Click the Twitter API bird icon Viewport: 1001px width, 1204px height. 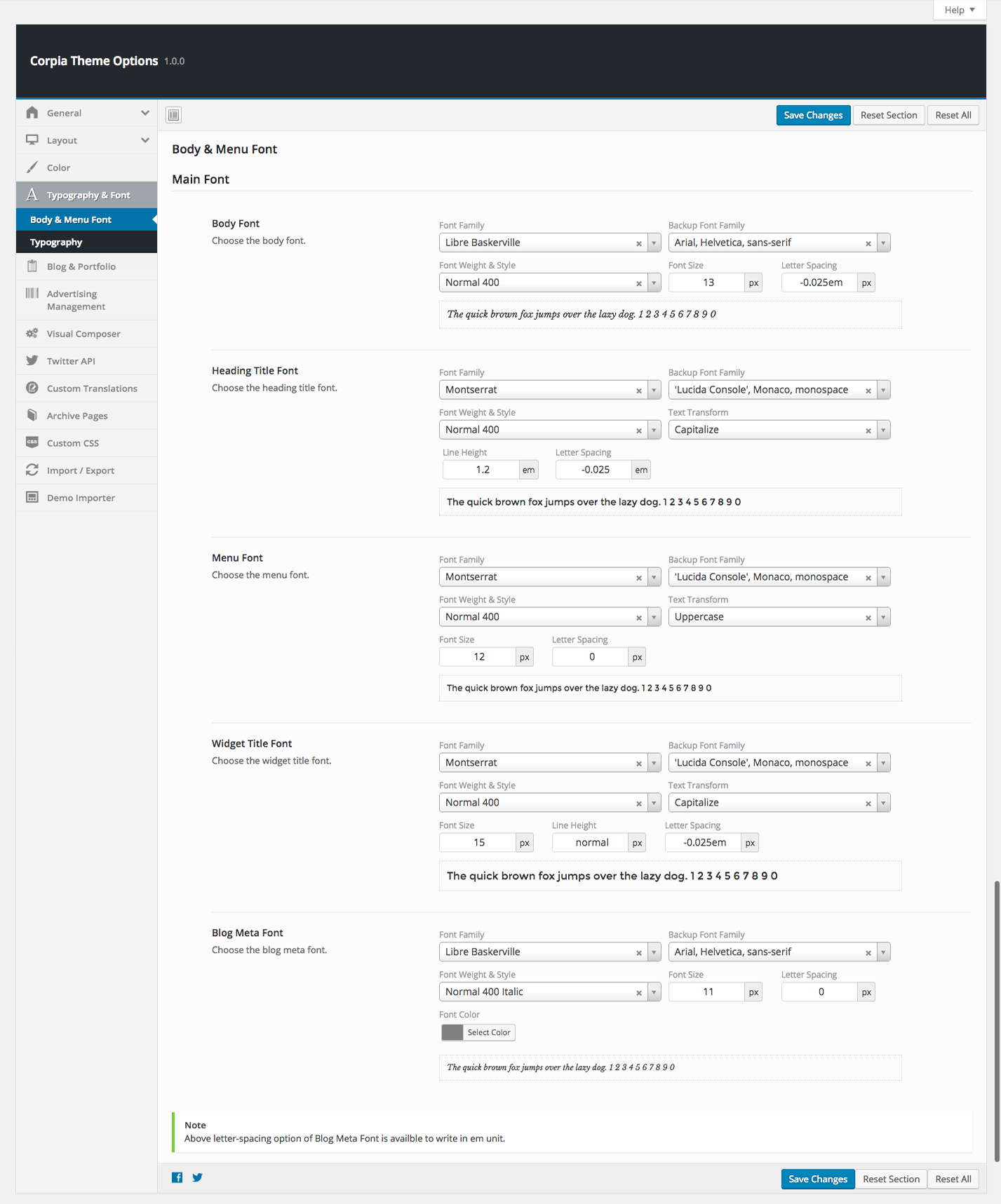[x=32, y=360]
